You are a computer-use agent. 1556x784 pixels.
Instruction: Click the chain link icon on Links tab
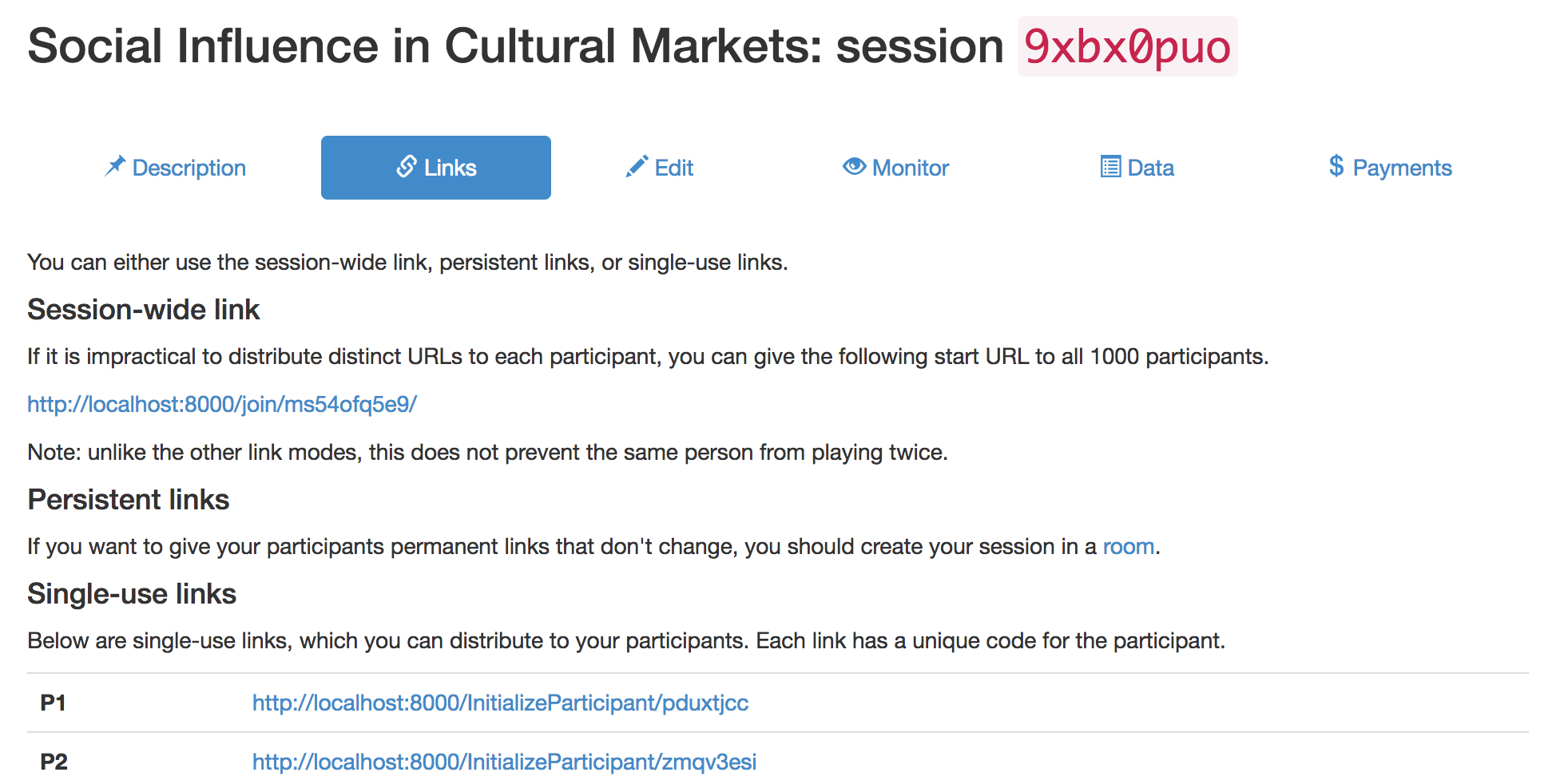click(x=407, y=166)
